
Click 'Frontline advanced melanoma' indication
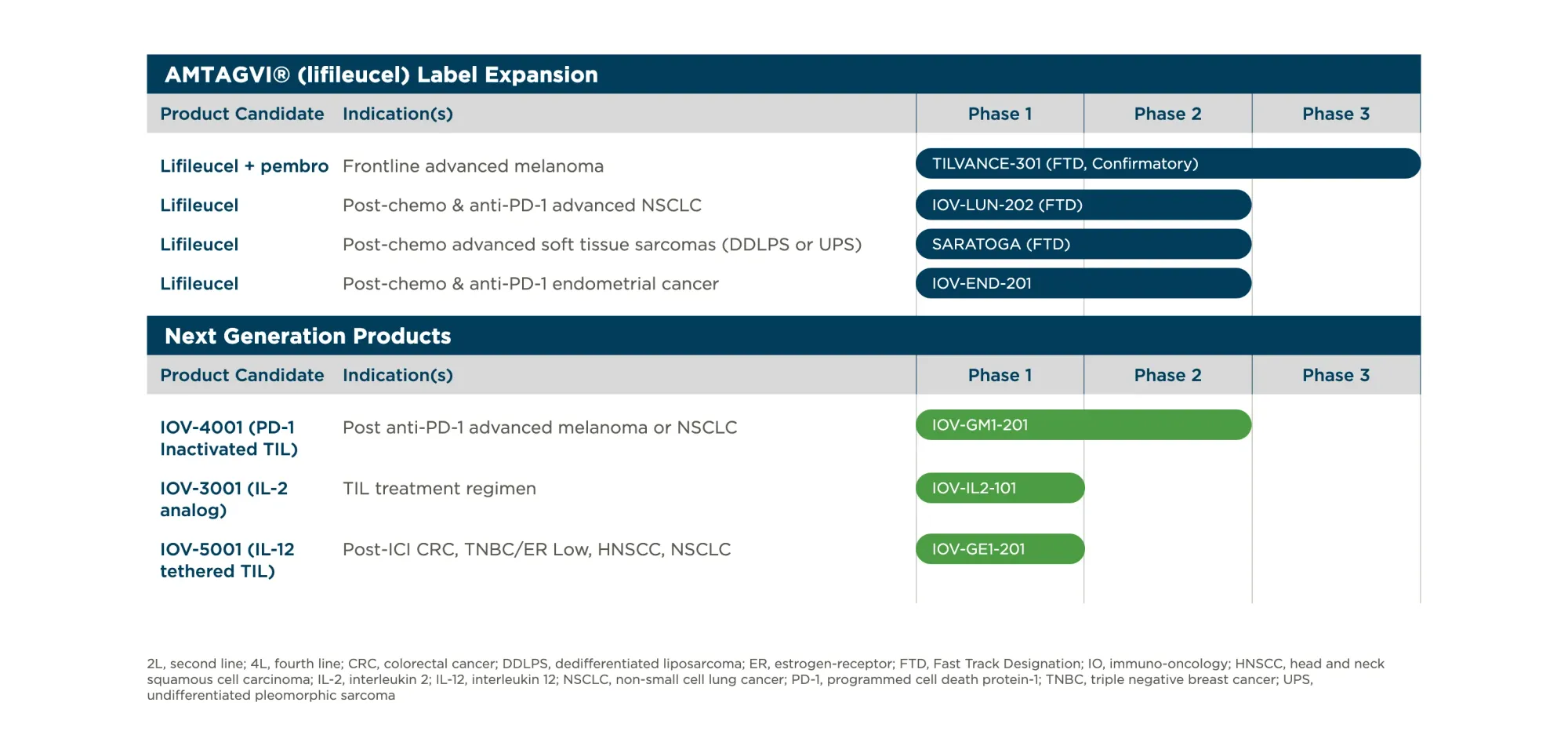(x=473, y=166)
